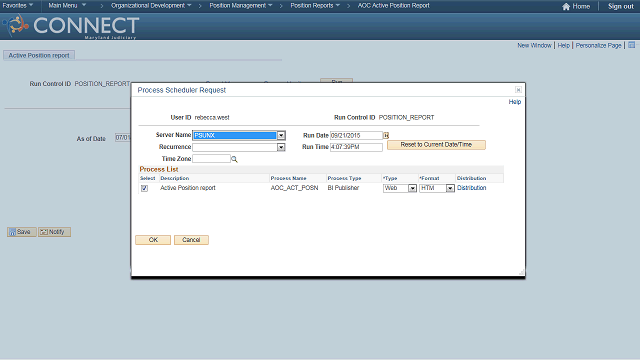Click the CONNECT Maryland Judiciary logo

[x=71, y=26]
